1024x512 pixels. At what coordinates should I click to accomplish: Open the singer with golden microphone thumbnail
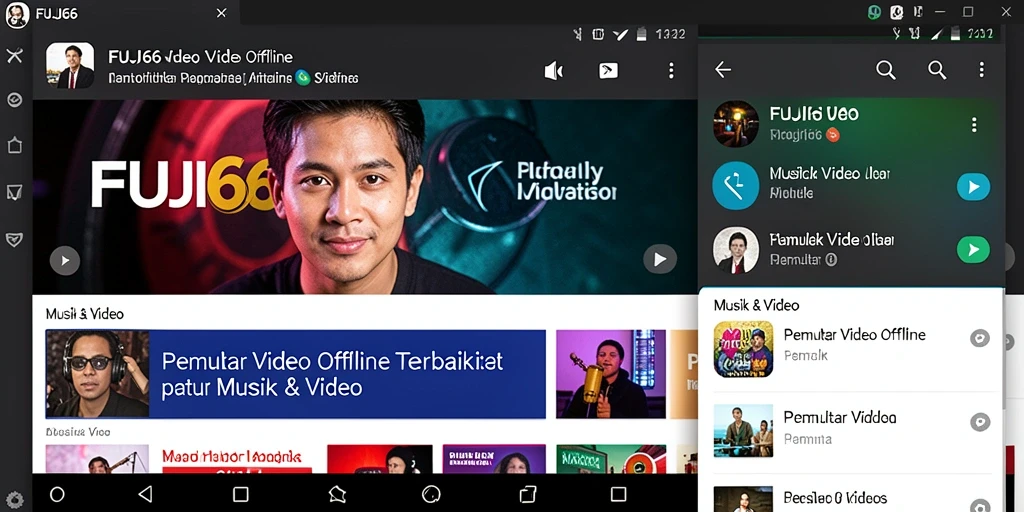point(611,374)
